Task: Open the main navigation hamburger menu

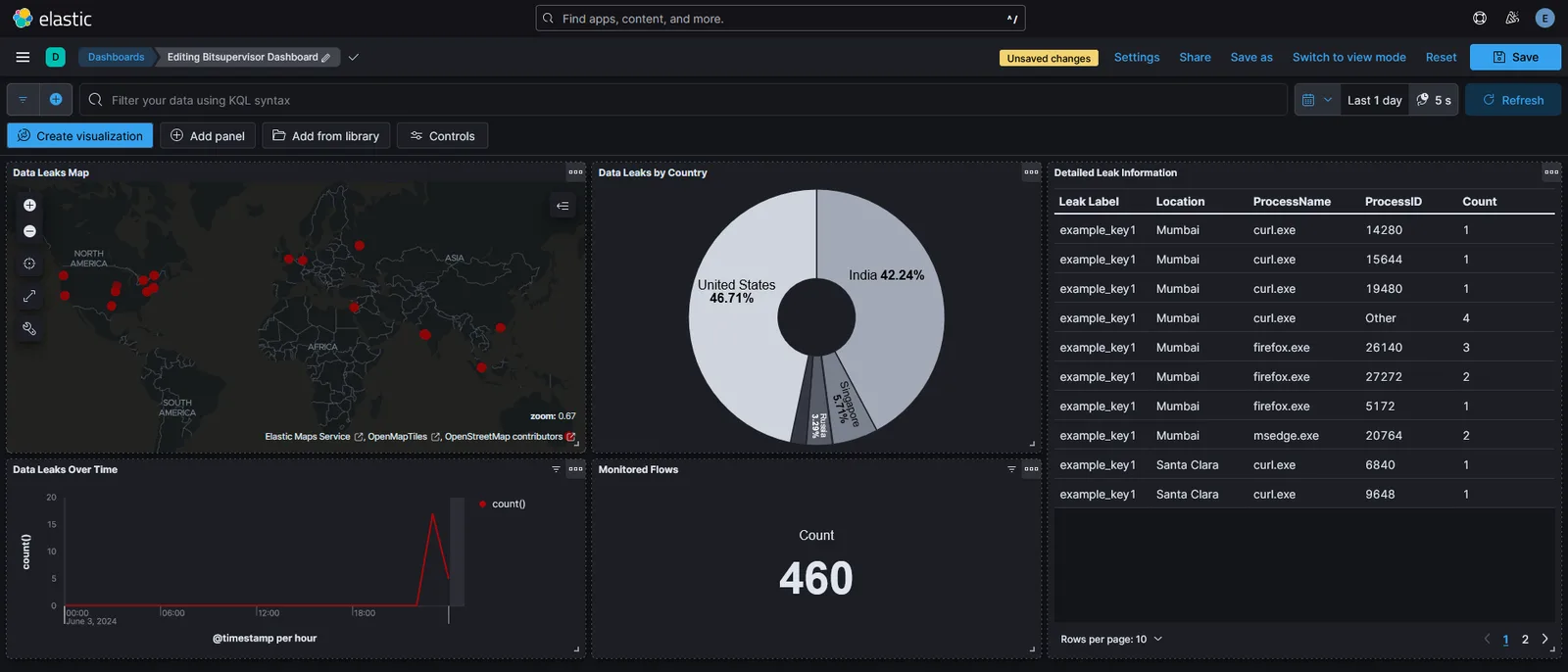Action: 23,57
